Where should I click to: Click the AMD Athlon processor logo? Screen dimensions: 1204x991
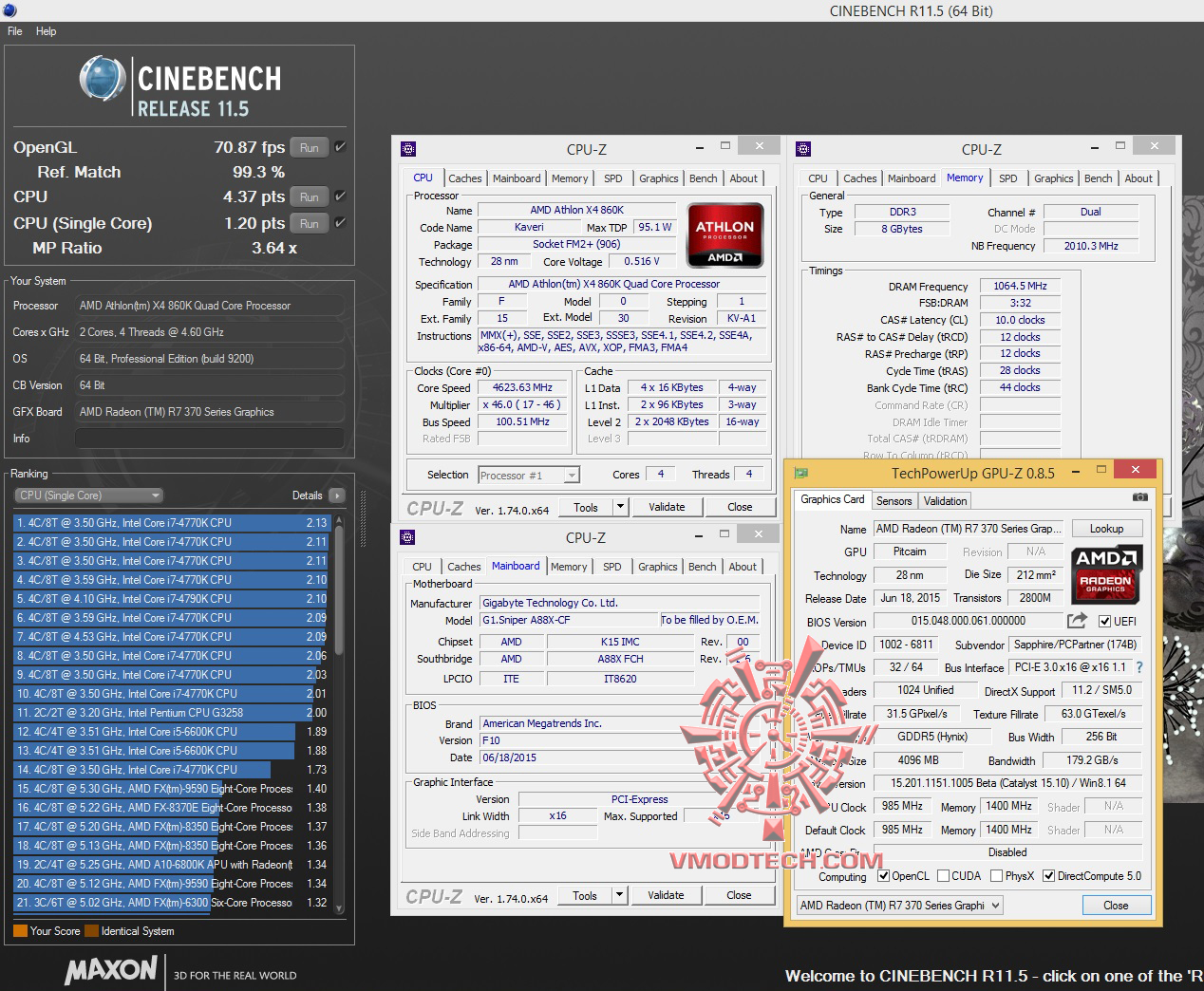[725, 235]
